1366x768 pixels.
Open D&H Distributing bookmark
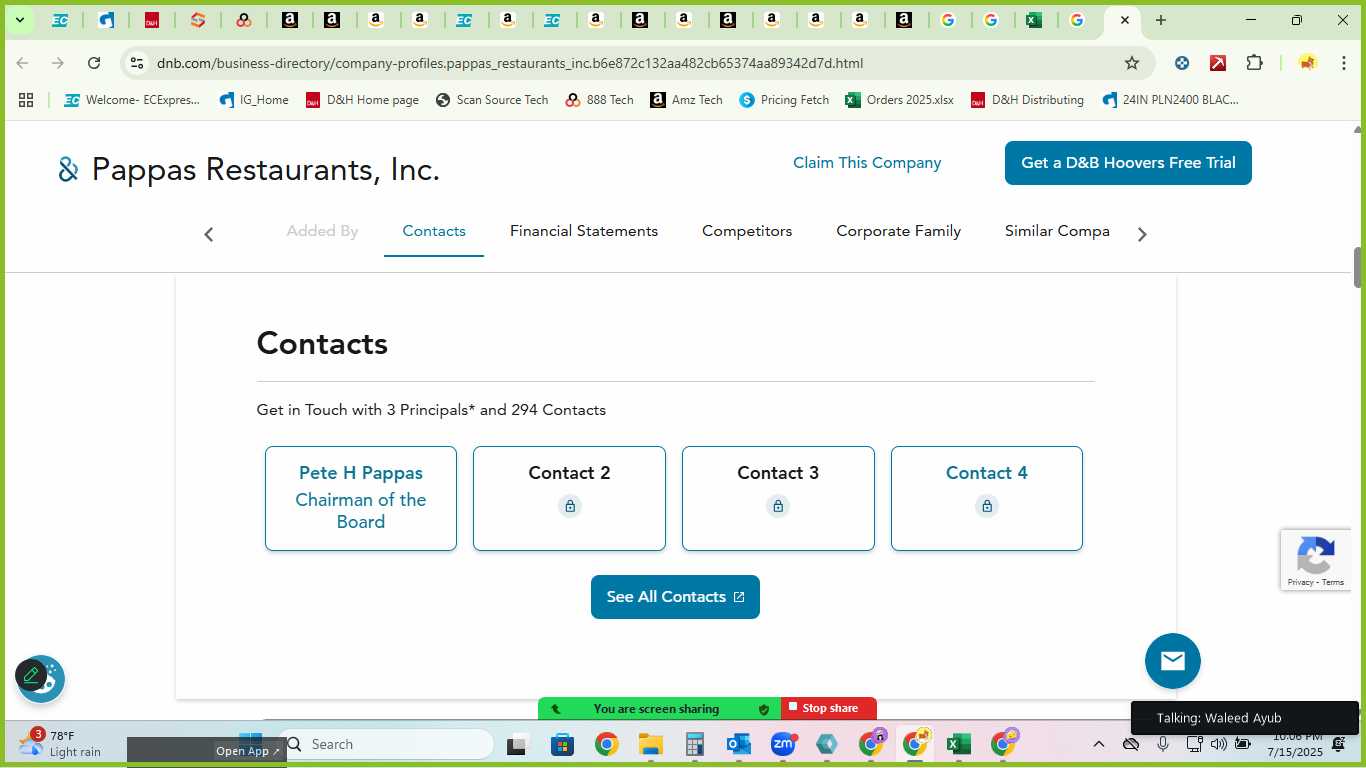tap(1027, 100)
